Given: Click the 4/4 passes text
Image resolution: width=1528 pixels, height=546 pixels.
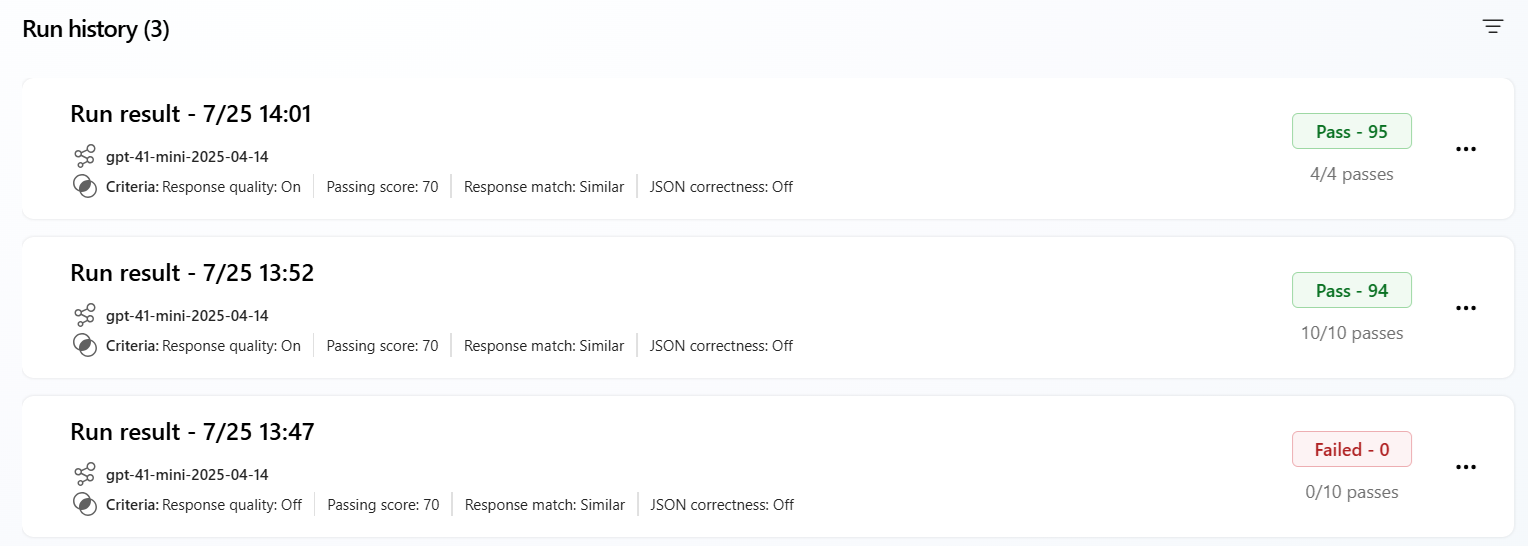Looking at the screenshot, I should click(1351, 174).
